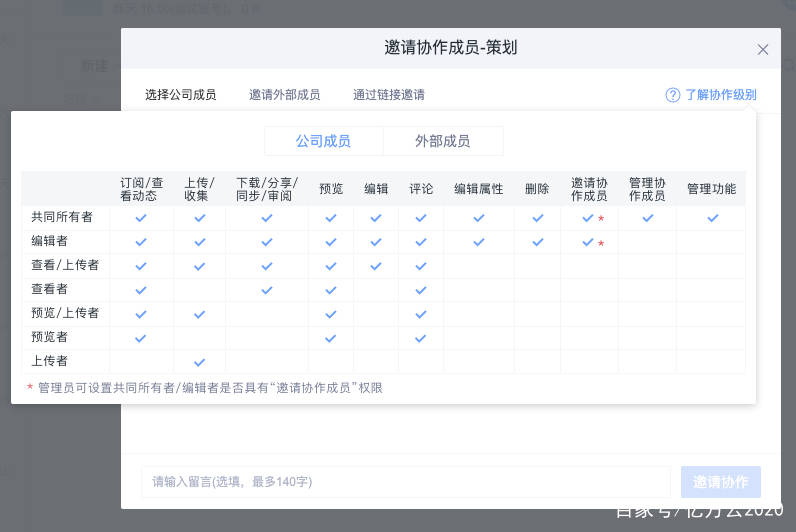This screenshot has width=796, height=532.
Task: Click the 共同所有者 row label
Action: point(62,217)
